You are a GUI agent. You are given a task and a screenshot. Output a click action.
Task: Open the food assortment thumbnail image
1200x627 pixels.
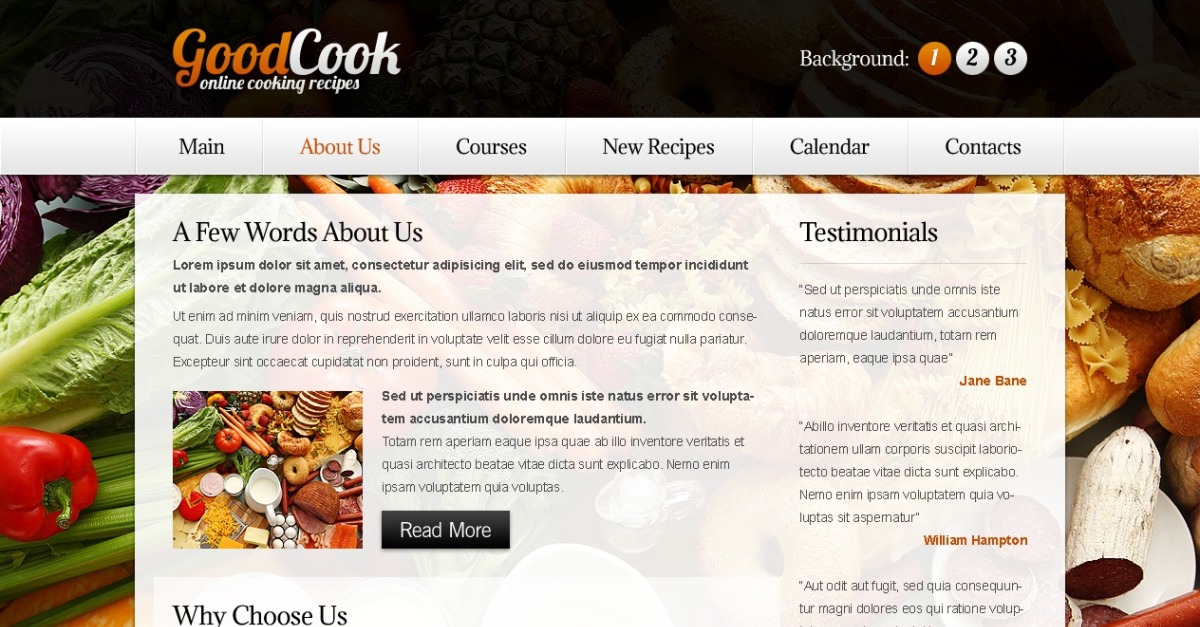click(x=267, y=469)
